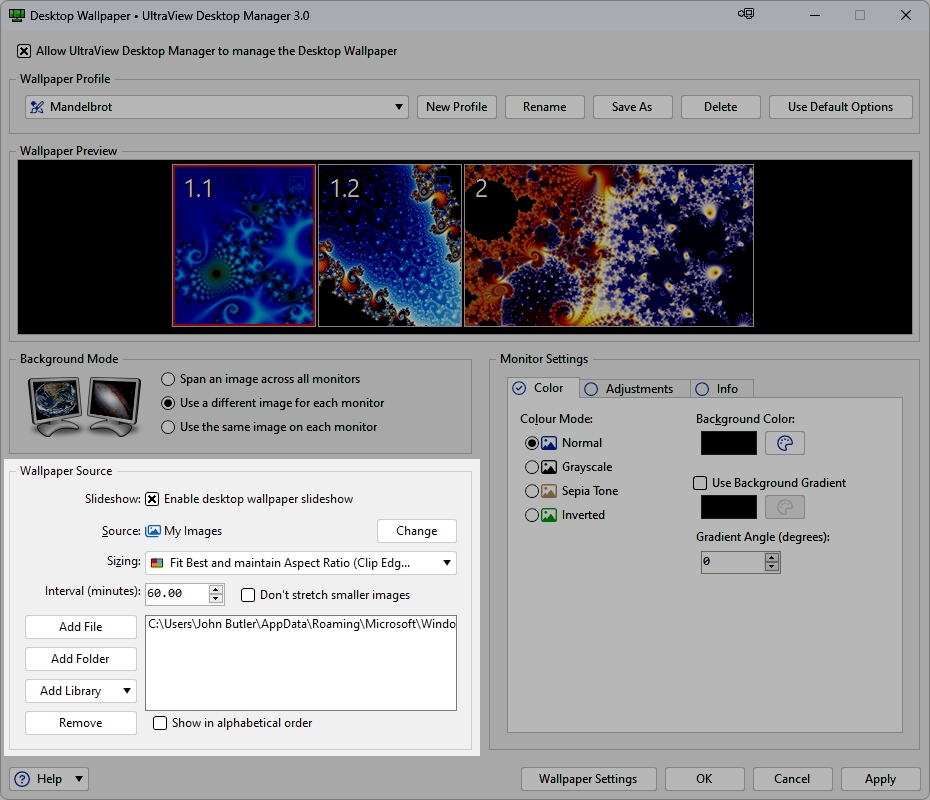The width and height of the screenshot is (930, 800).
Task: Select Span an image across all monitors
Action: [x=168, y=379]
